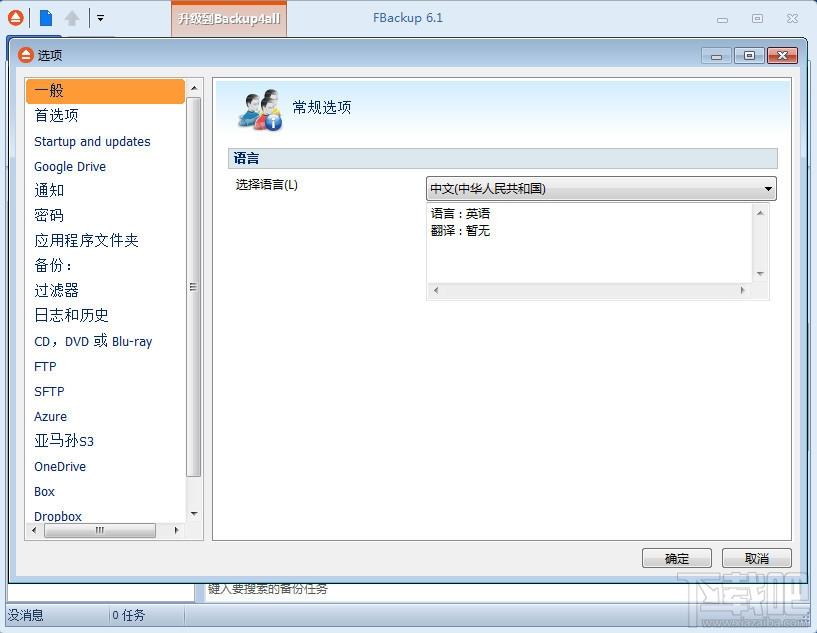Open the 升级到Backup4all tab
The image size is (817, 633).
(x=229, y=19)
